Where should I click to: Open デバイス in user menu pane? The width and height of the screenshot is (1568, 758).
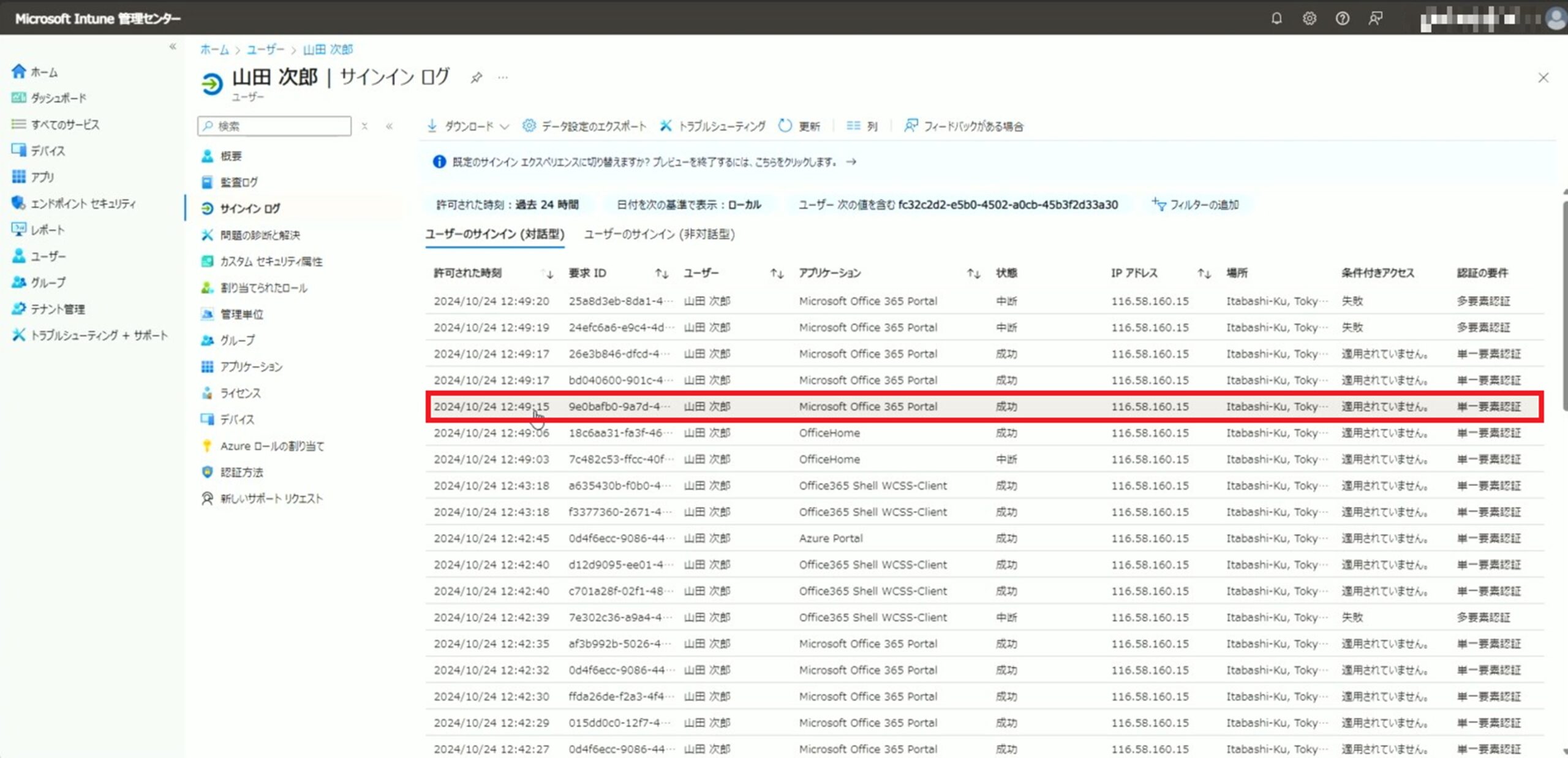(227, 420)
